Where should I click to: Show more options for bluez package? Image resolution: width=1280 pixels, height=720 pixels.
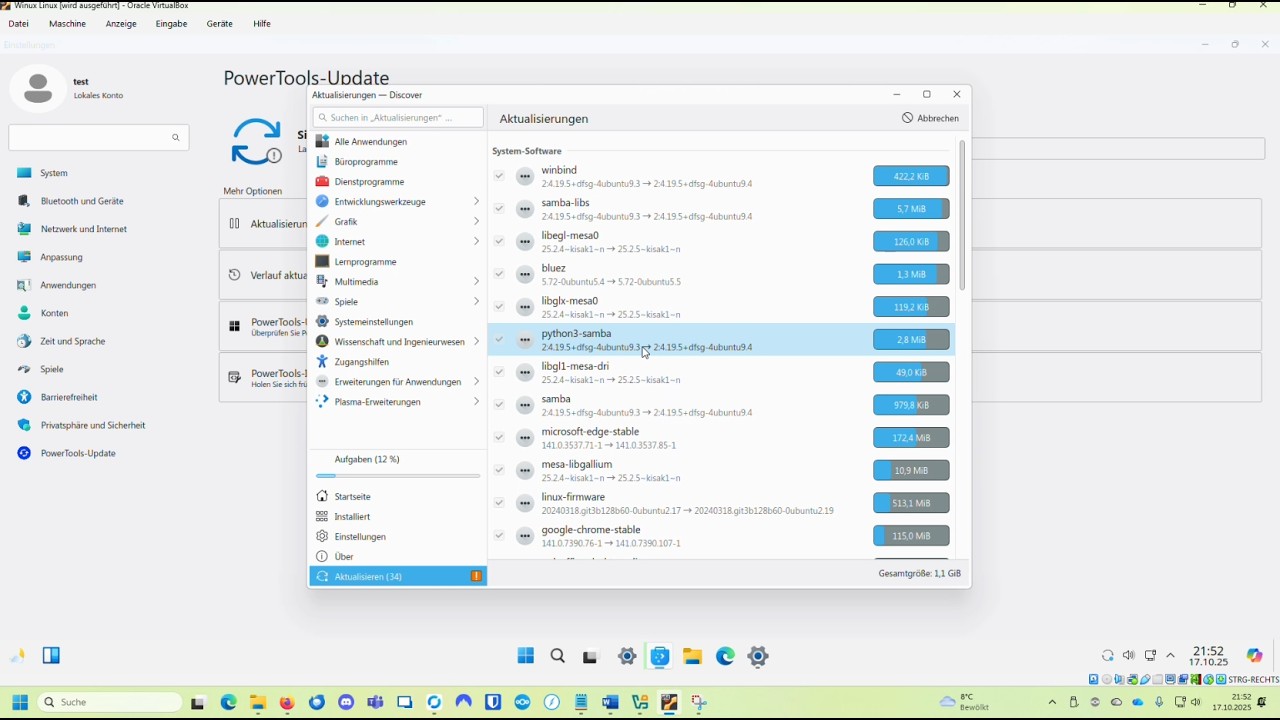click(x=525, y=274)
